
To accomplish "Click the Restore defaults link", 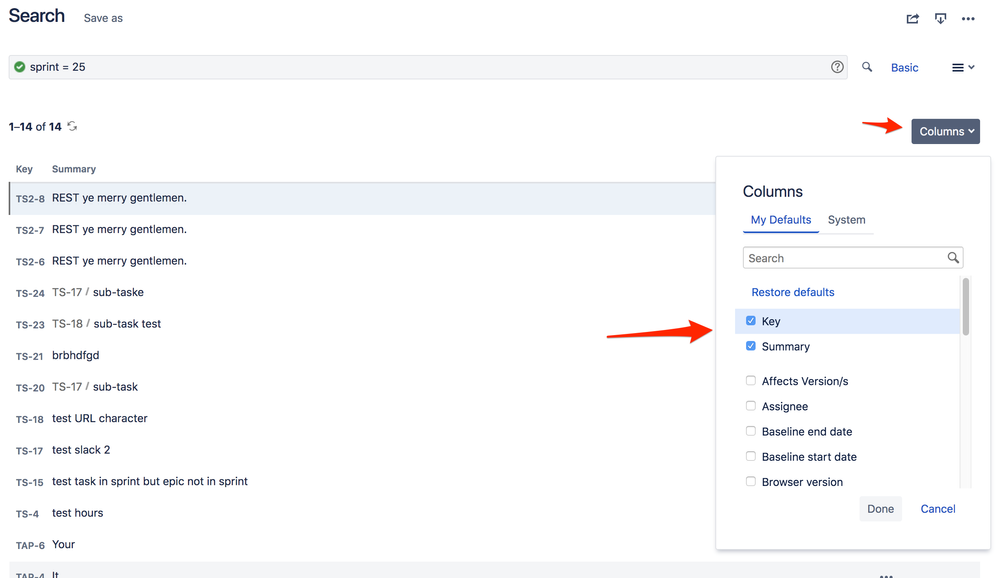I will 793,291.
